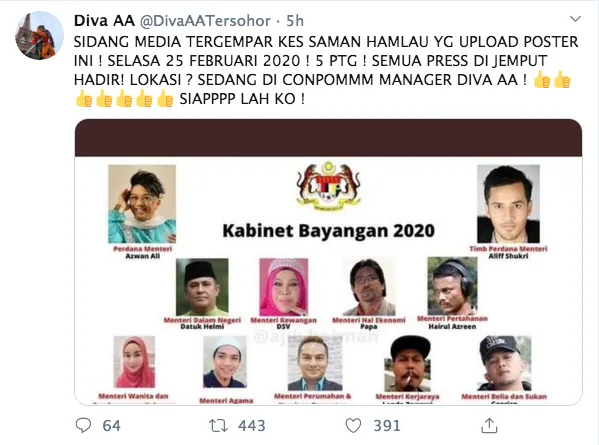View the 391 likes count
The width and height of the screenshot is (599, 445).
pyautogui.click(x=387, y=426)
